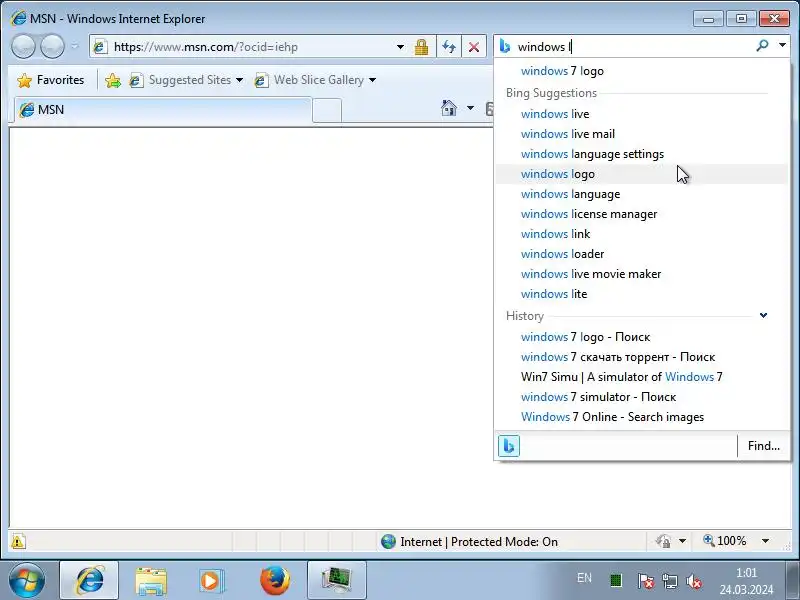Click the muted volume tray icon

[693, 581]
